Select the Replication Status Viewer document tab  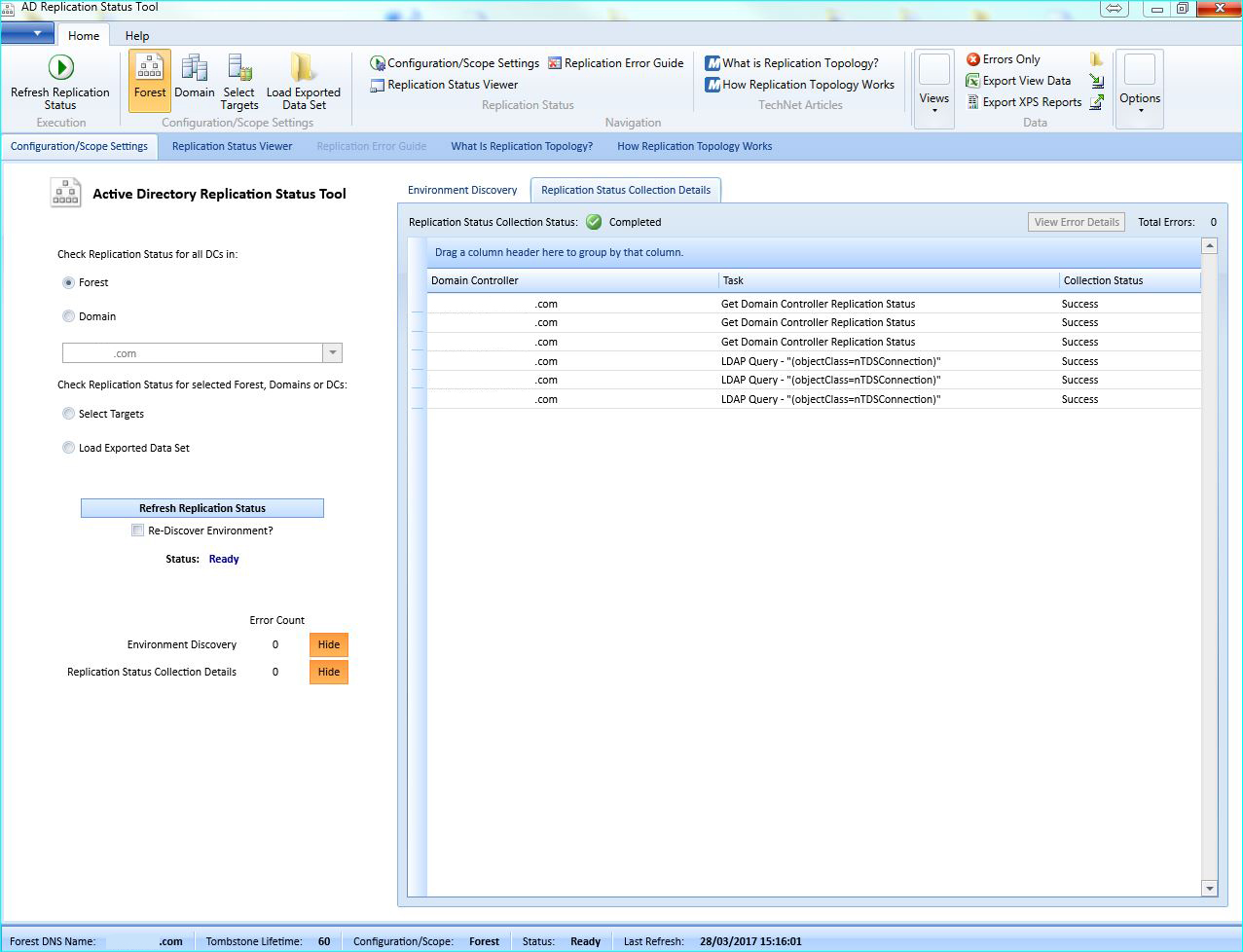click(232, 146)
